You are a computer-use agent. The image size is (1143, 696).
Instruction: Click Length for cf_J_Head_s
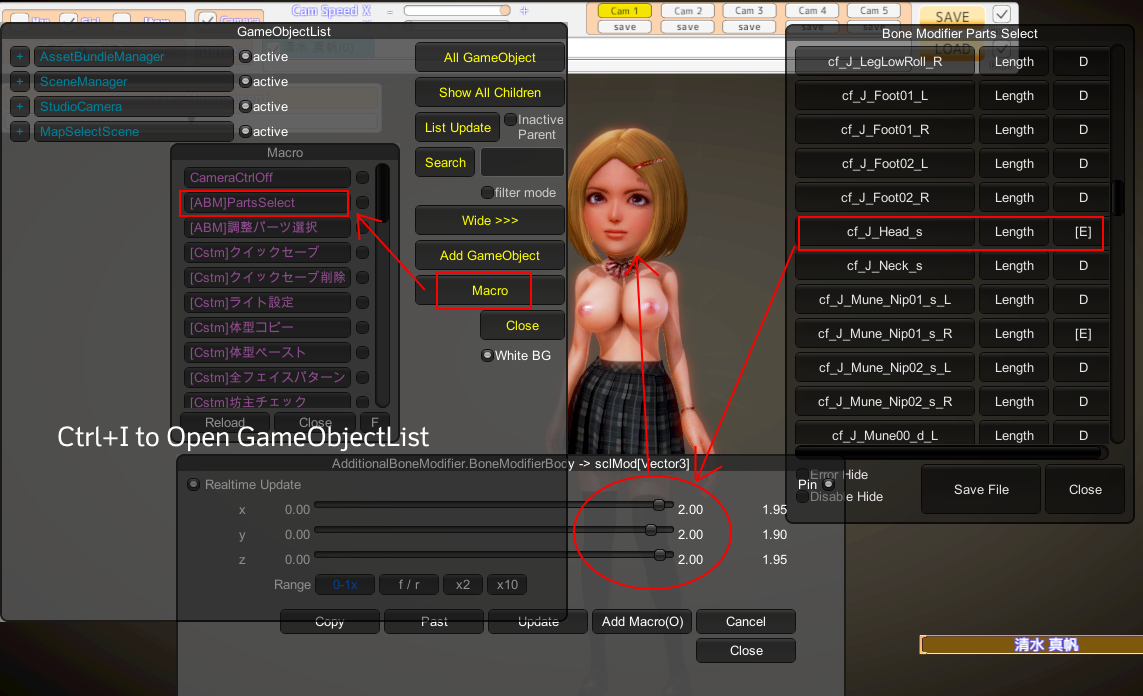[x=1014, y=232]
